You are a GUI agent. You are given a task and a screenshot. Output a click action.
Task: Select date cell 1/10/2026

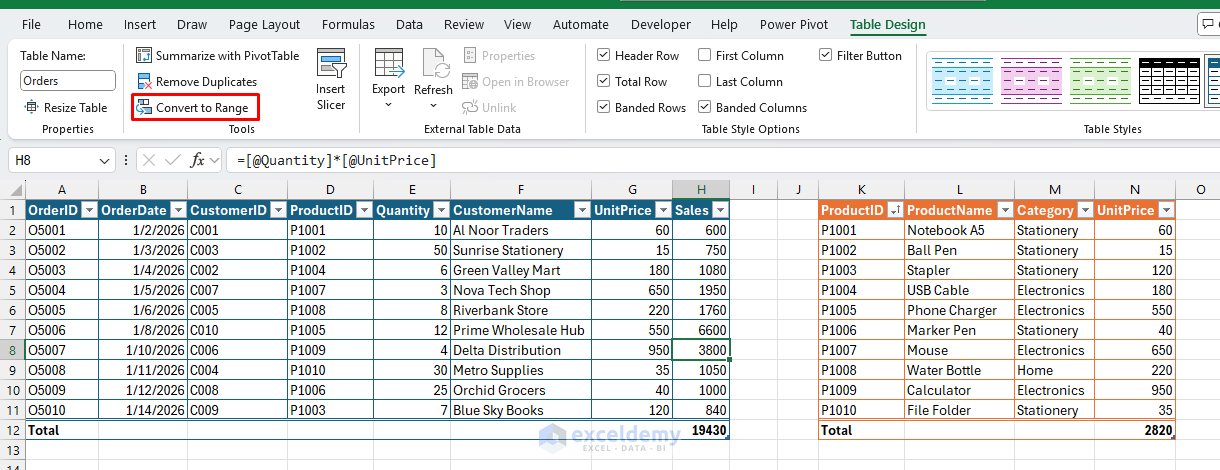(x=143, y=350)
